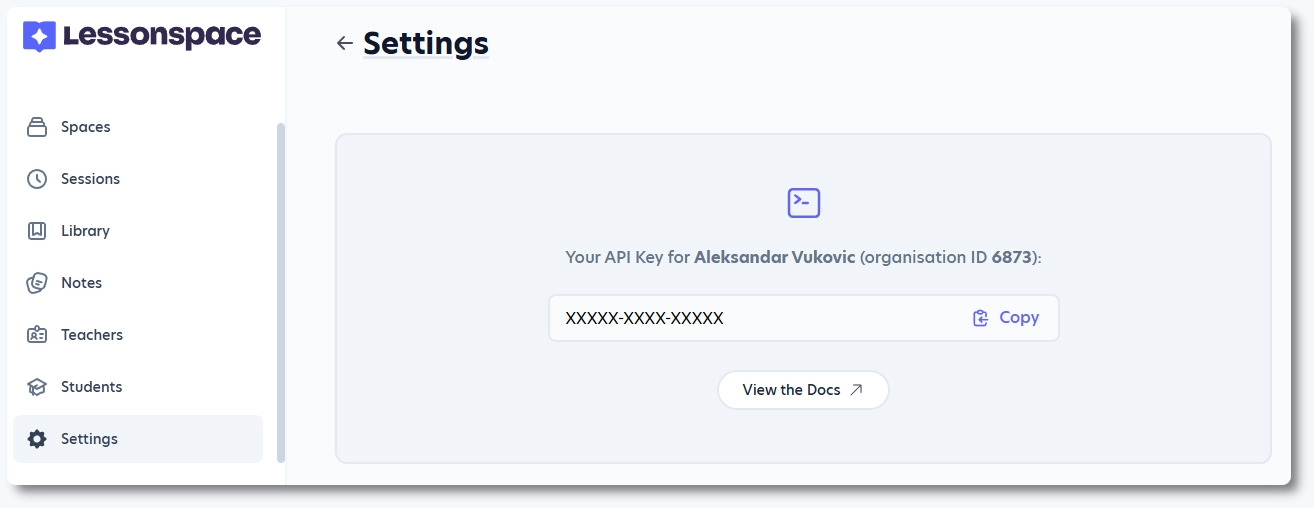Click the Teachers badge icon
1314x508 pixels.
coord(37,335)
